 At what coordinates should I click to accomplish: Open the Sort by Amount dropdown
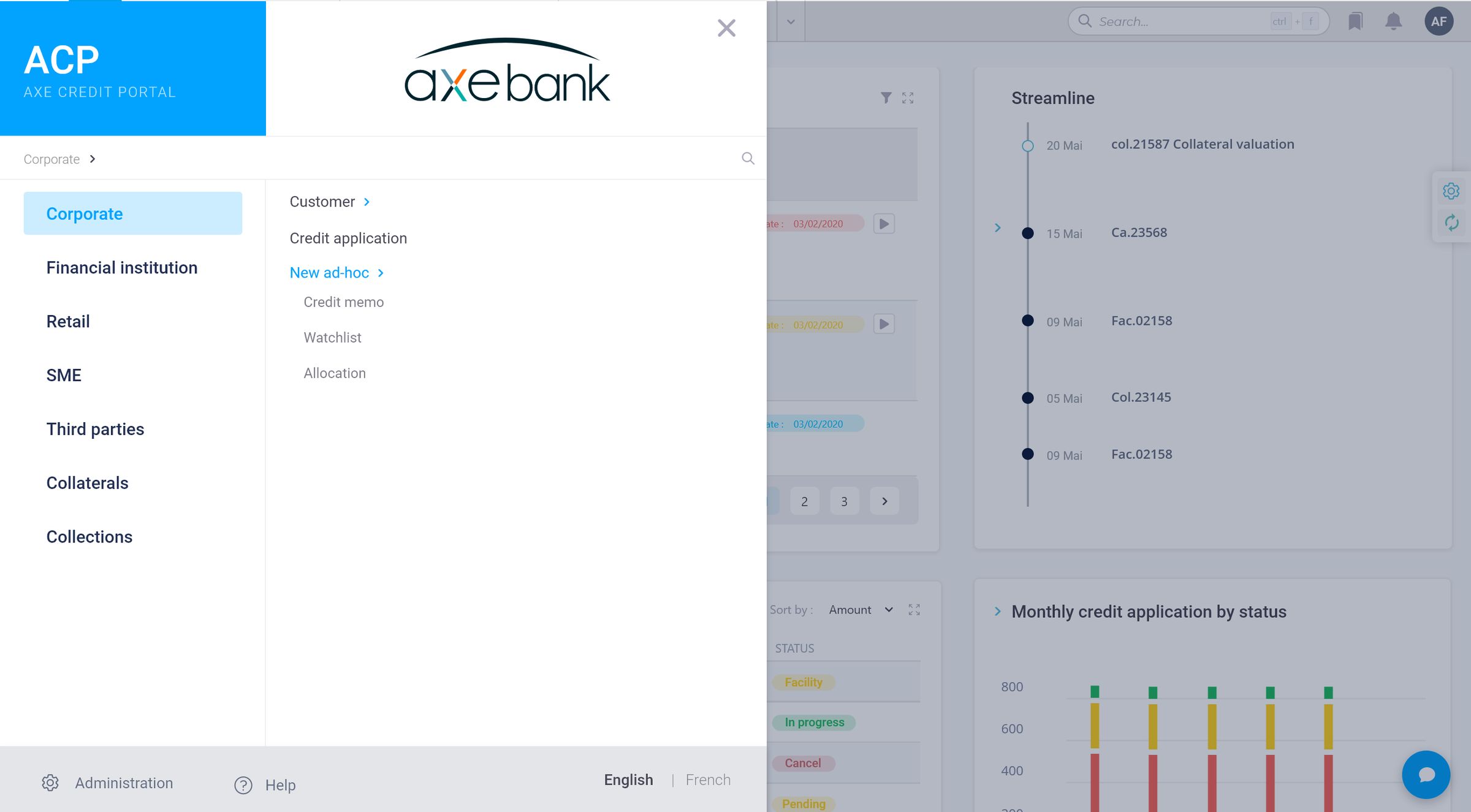point(861,609)
